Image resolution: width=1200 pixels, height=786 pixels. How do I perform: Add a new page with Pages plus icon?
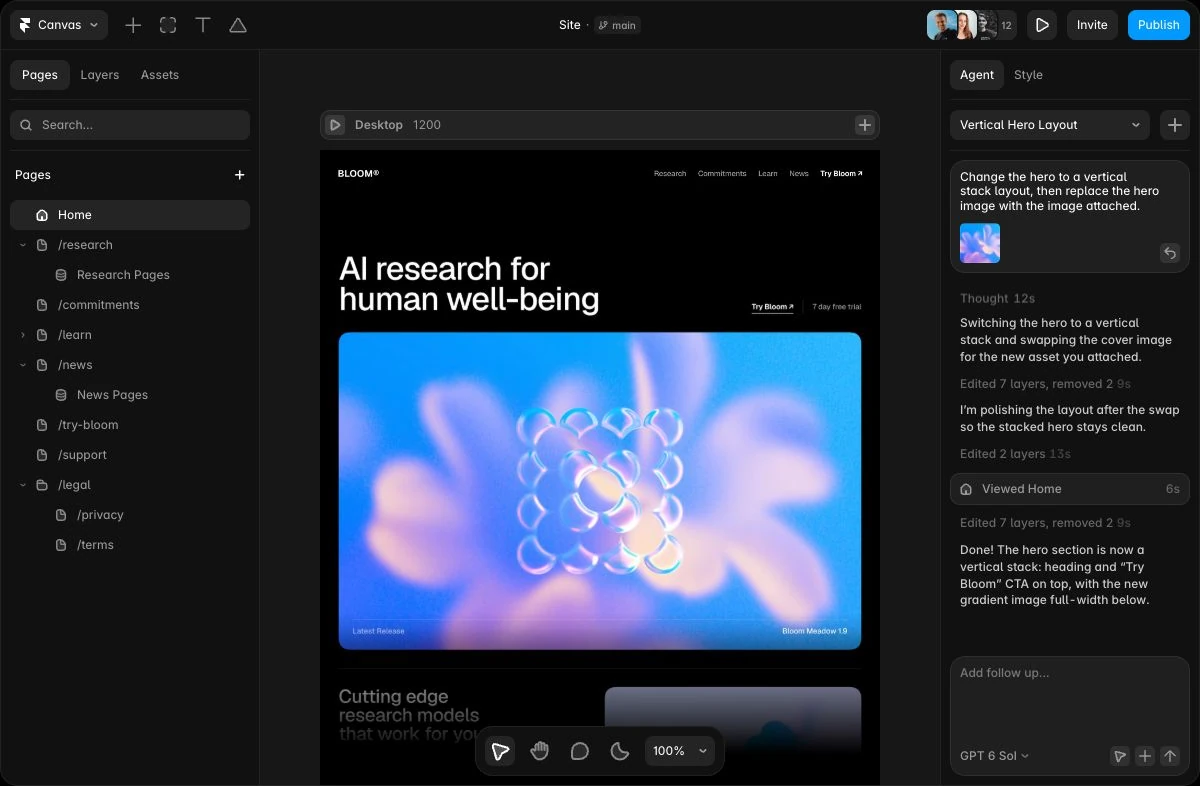[240, 175]
